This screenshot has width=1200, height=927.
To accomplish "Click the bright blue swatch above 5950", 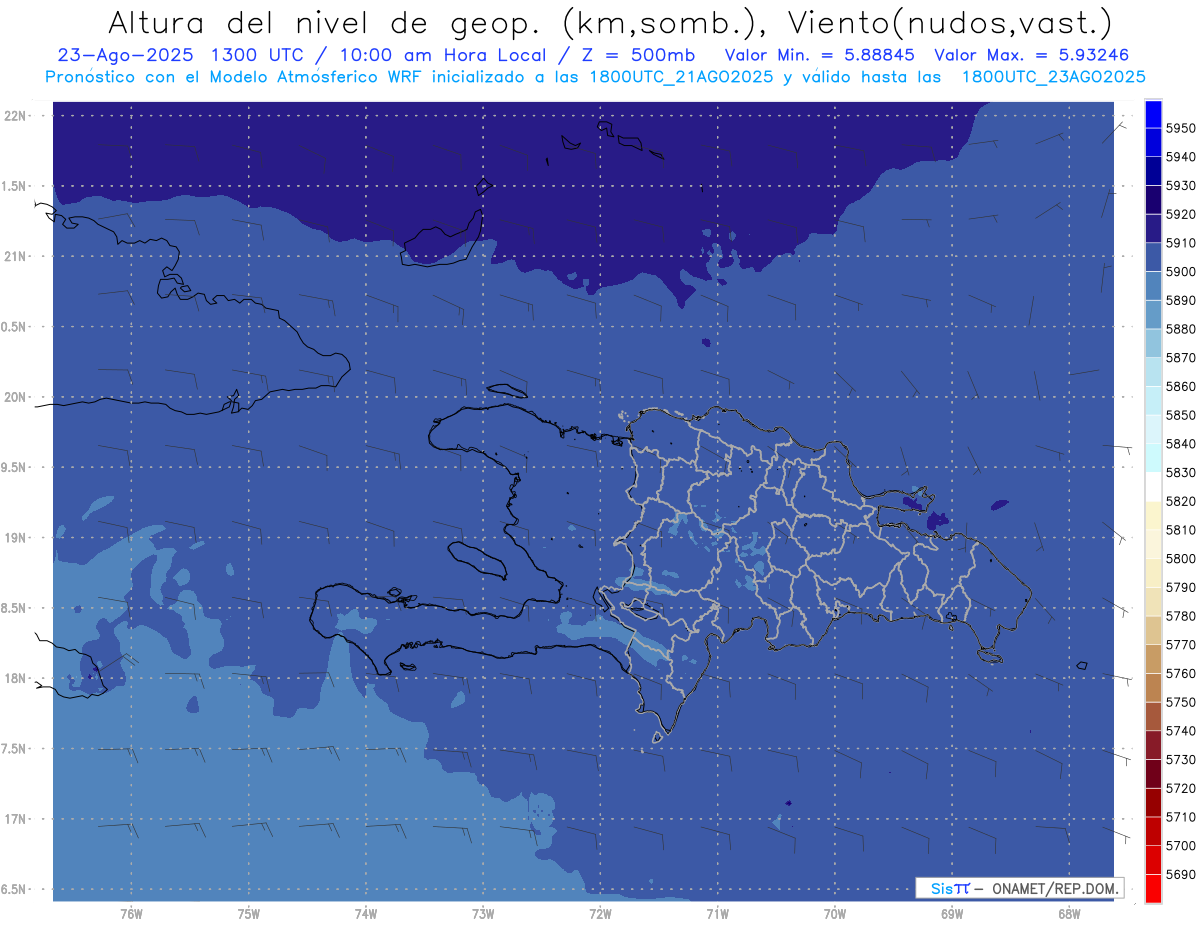I will [x=1153, y=114].
